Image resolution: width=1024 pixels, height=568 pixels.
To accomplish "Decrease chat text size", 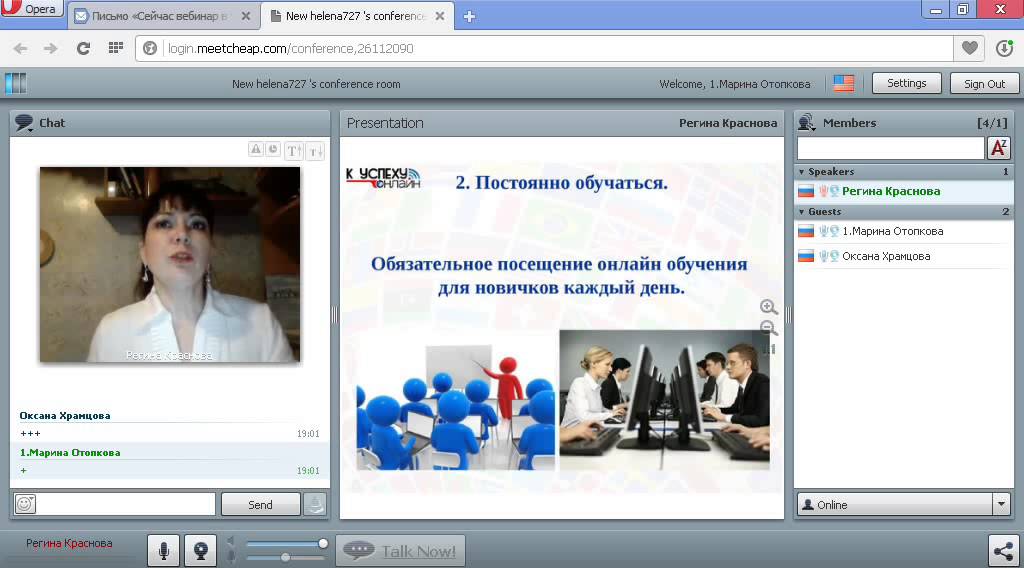I will coord(315,151).
